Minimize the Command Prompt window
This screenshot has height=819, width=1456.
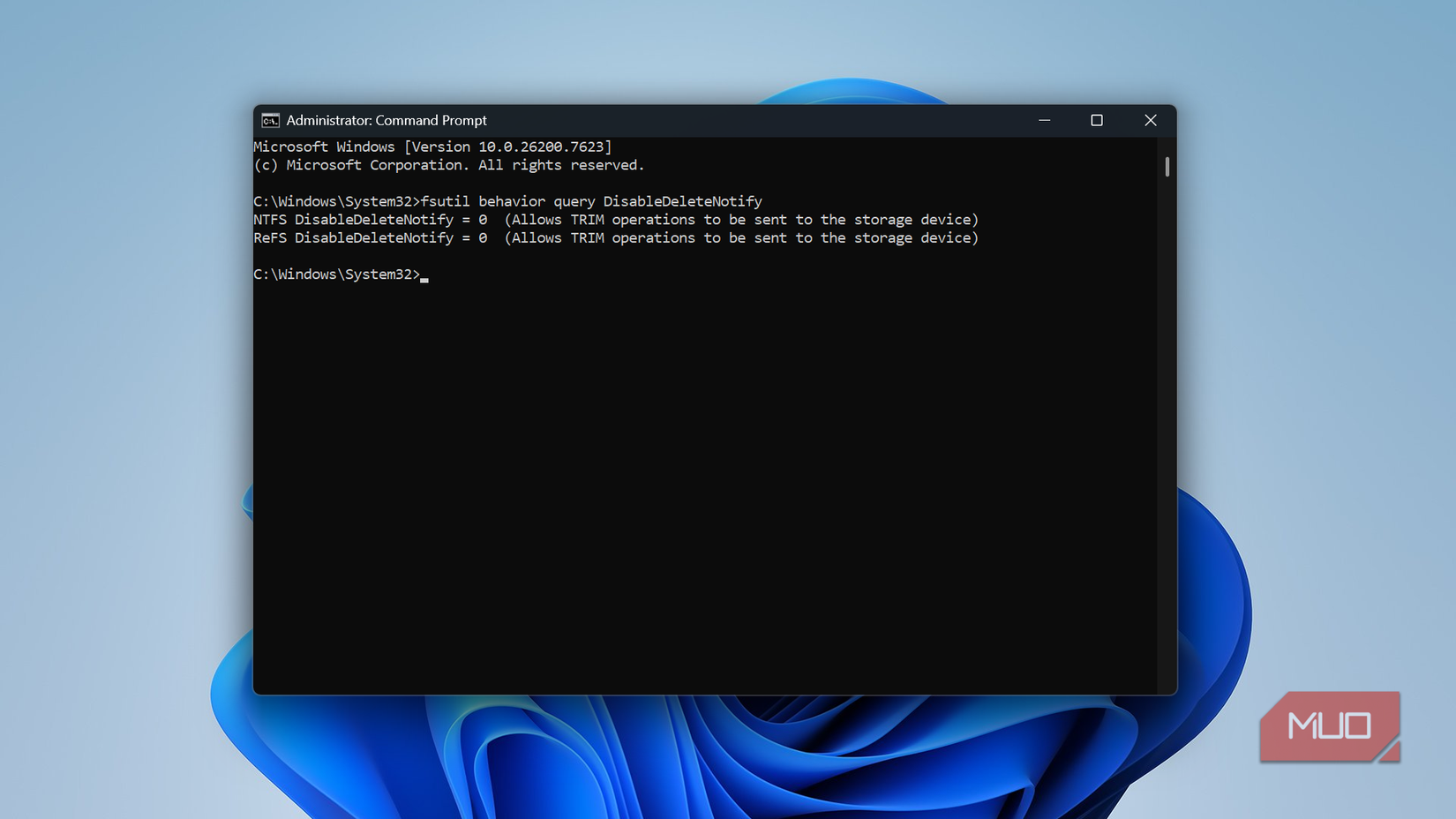coord(1045,120)
